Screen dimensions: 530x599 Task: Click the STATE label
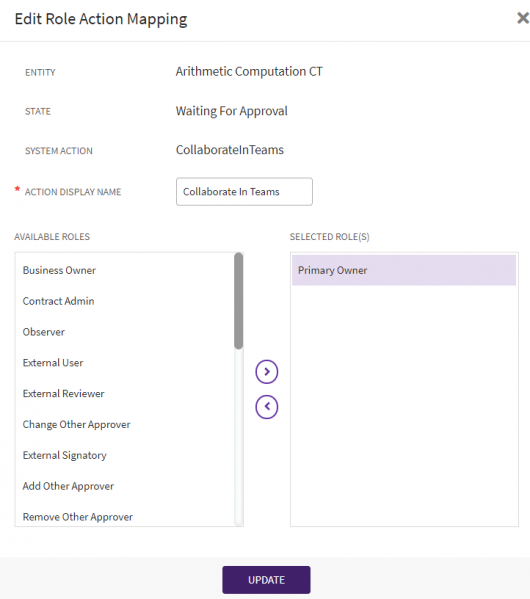[x=38, y=112]
